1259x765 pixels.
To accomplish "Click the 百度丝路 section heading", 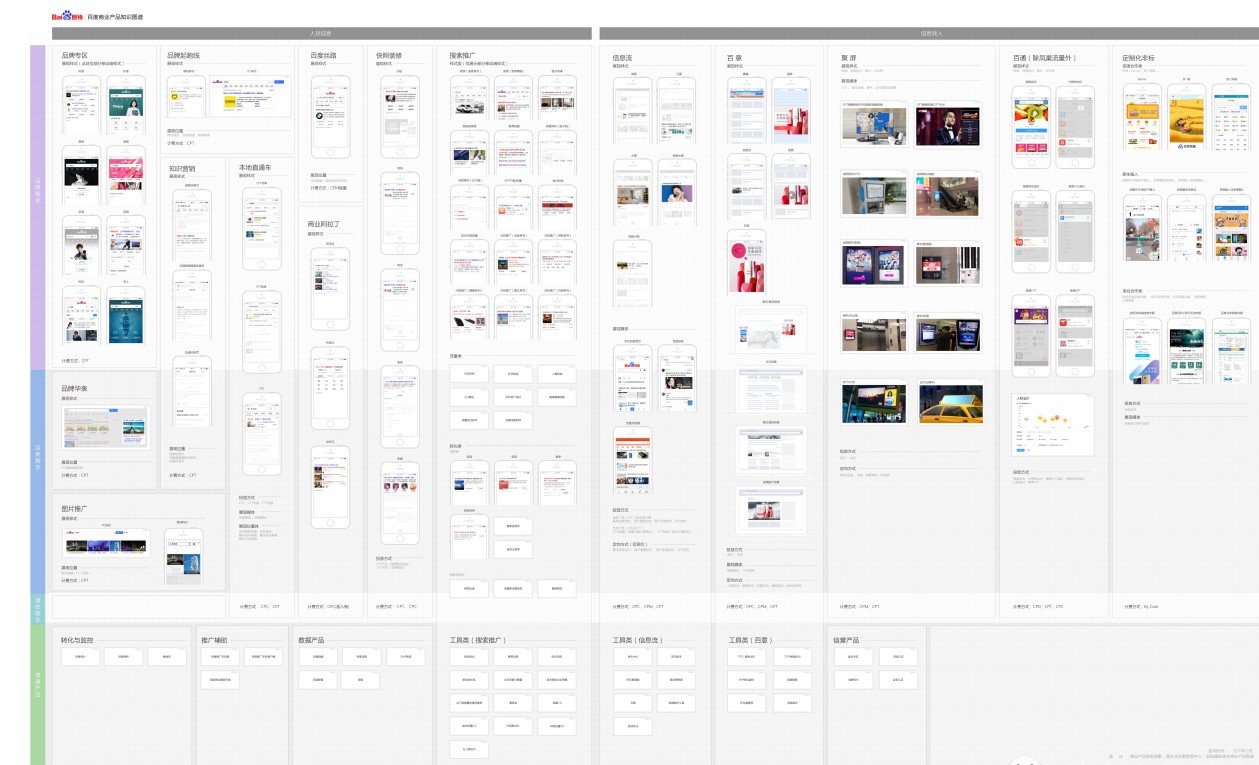I will [323, 56].
